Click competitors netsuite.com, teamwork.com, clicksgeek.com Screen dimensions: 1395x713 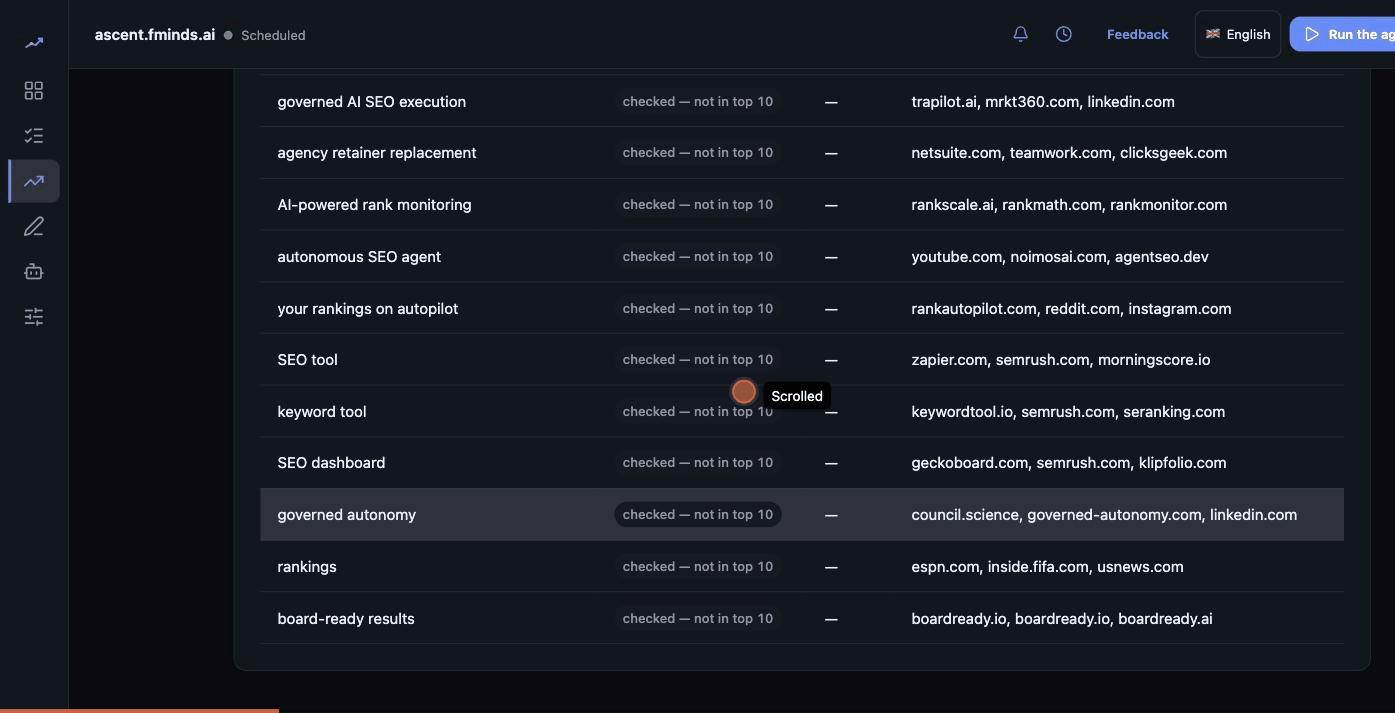click(x=1069, y=153)
